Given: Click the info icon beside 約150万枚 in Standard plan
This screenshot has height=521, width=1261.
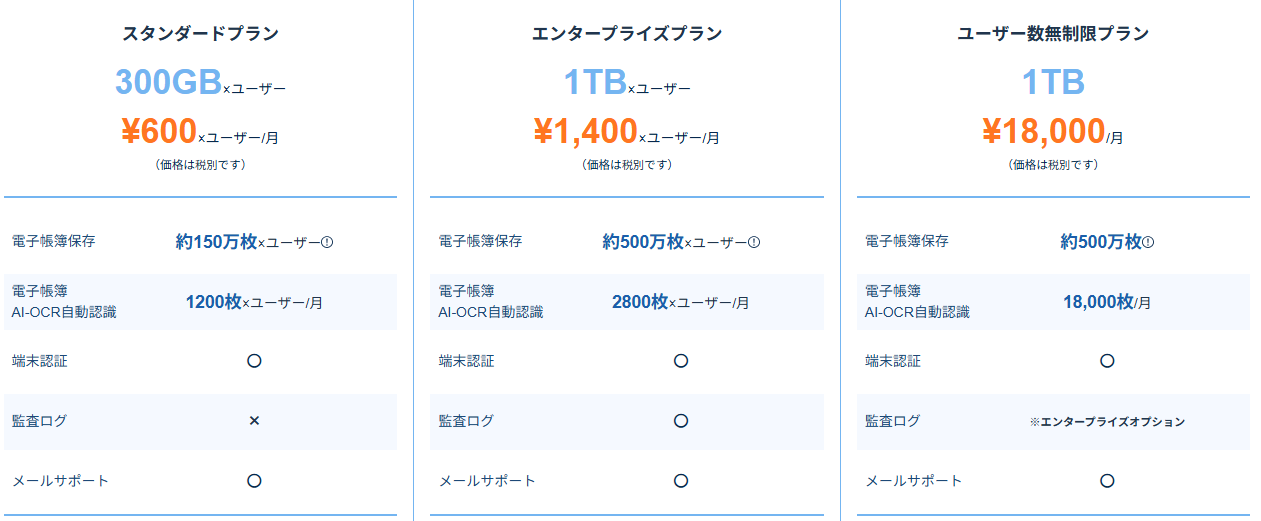Looking at the screenshot, I should 327,242.
